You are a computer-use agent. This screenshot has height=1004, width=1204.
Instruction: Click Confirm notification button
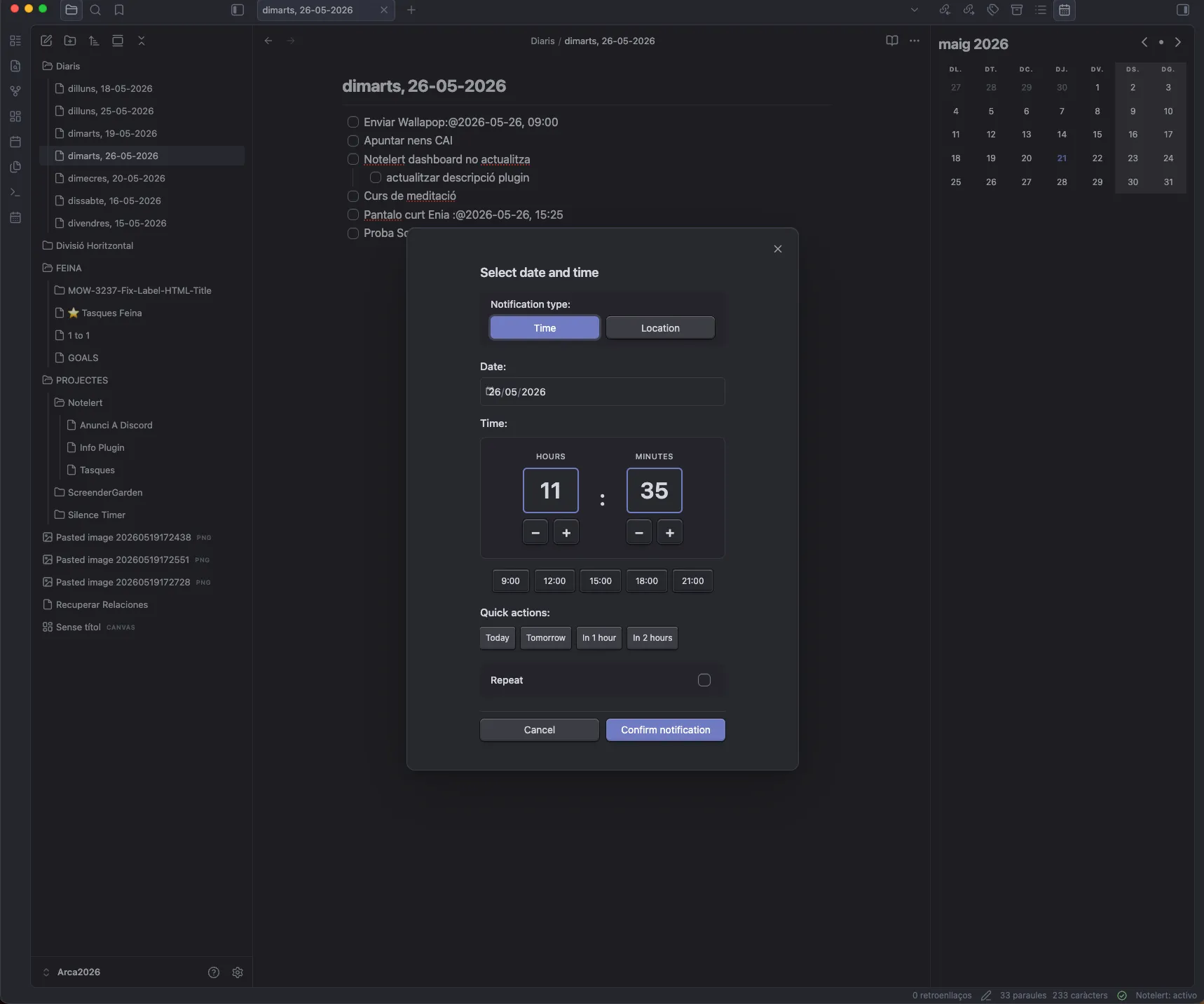[x=666, y=730]
